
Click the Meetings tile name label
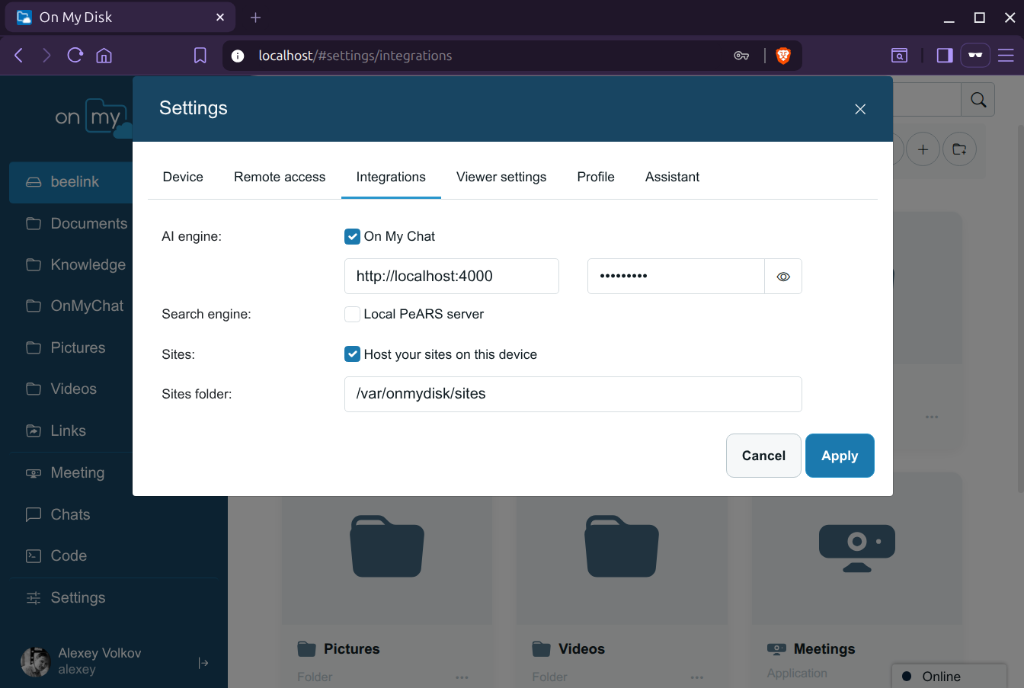coord(824,649)
